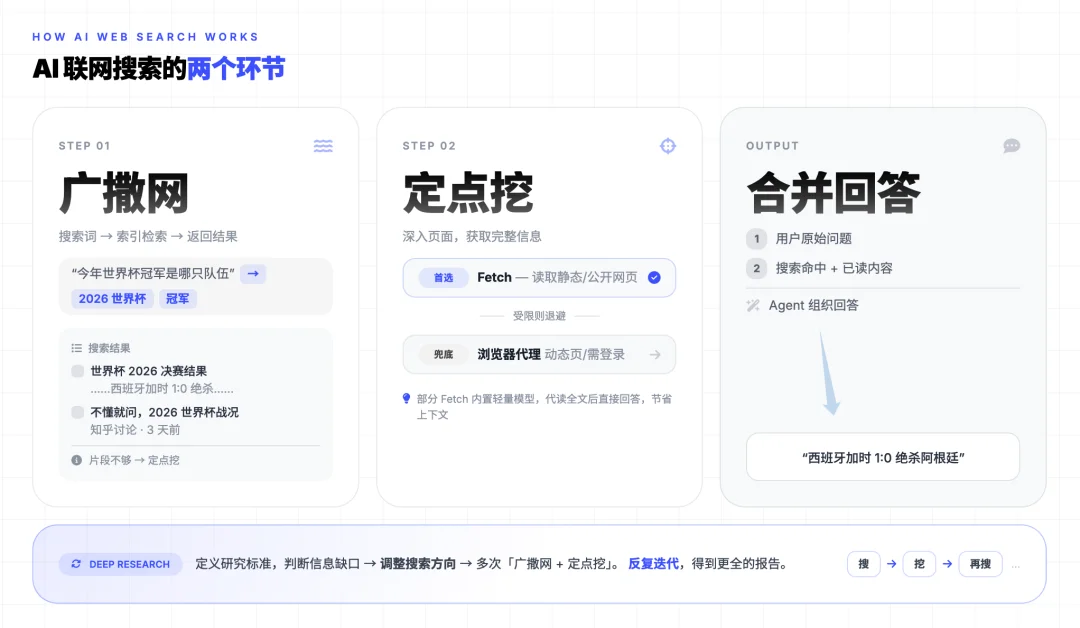Click the list icon next to 搜索结果

click(76, 348)
